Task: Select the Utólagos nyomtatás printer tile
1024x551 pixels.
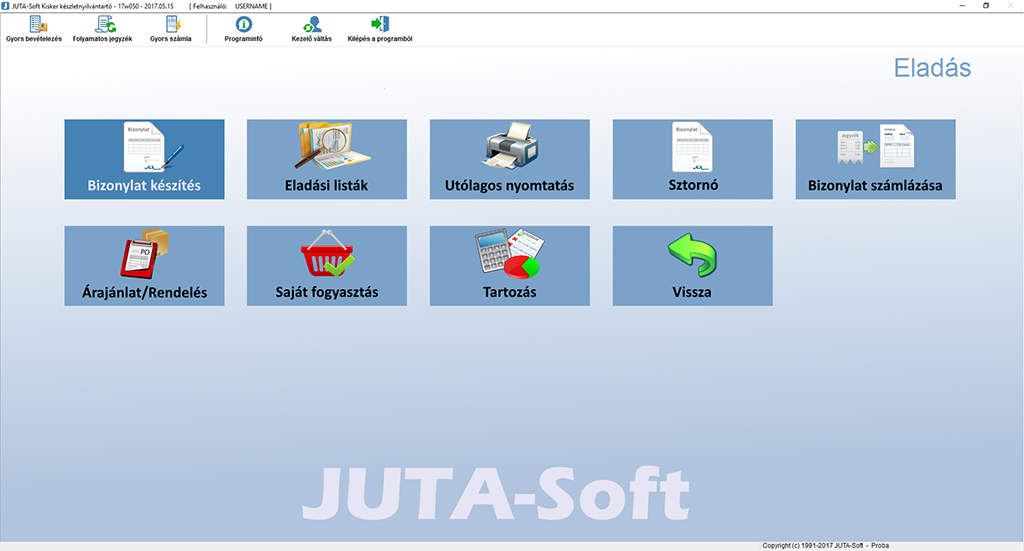Action: [x=509, y=159]
